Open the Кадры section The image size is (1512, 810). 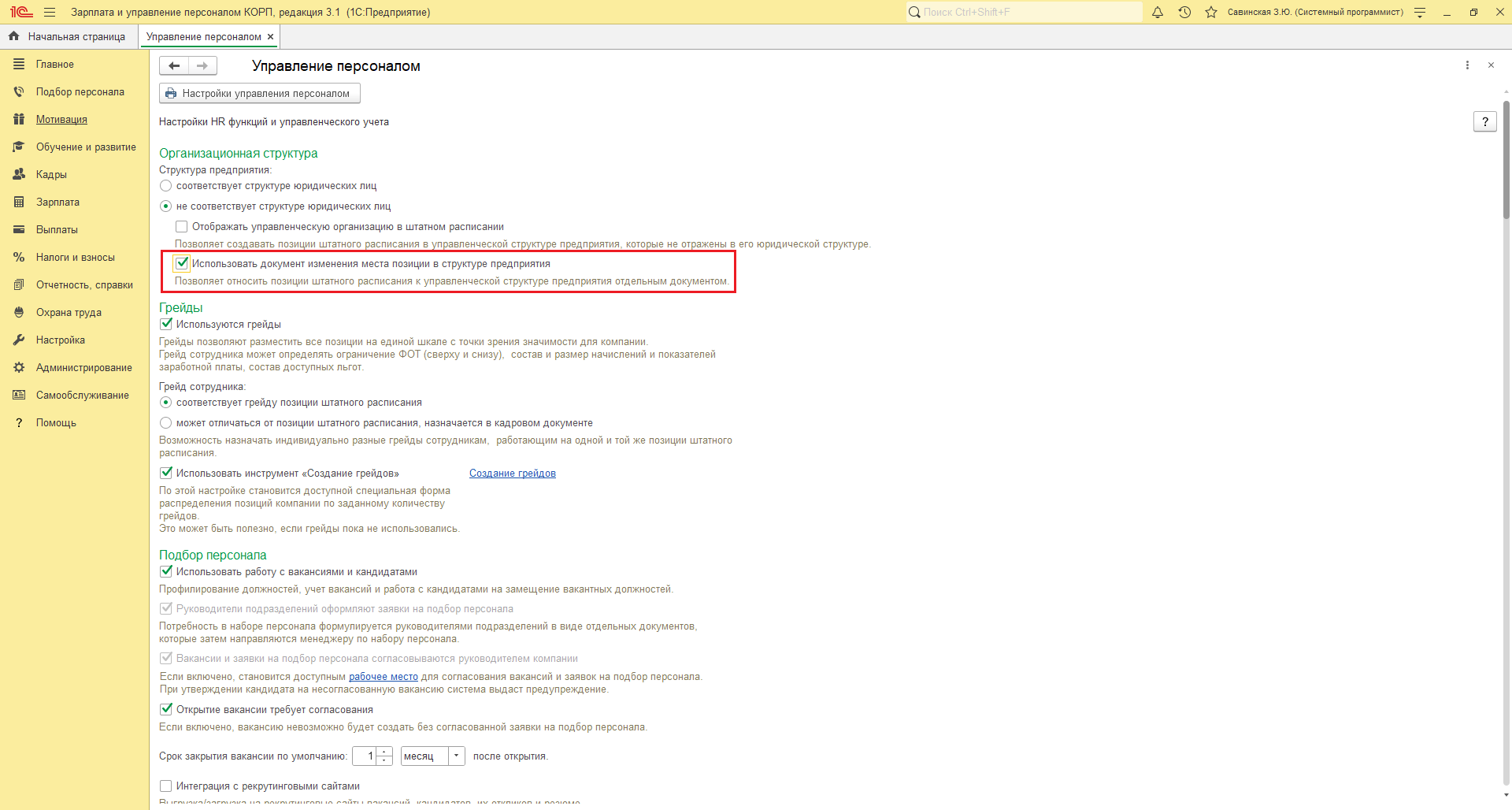51,174
